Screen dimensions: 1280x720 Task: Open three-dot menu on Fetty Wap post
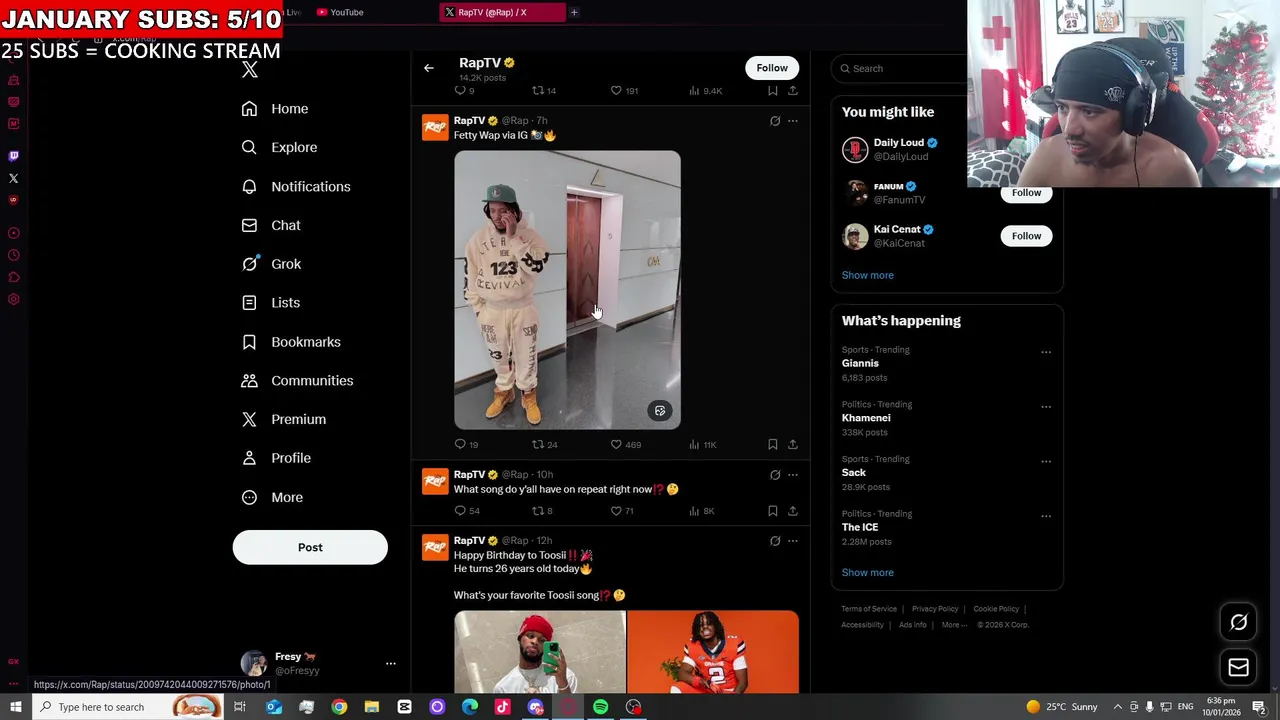793,121
